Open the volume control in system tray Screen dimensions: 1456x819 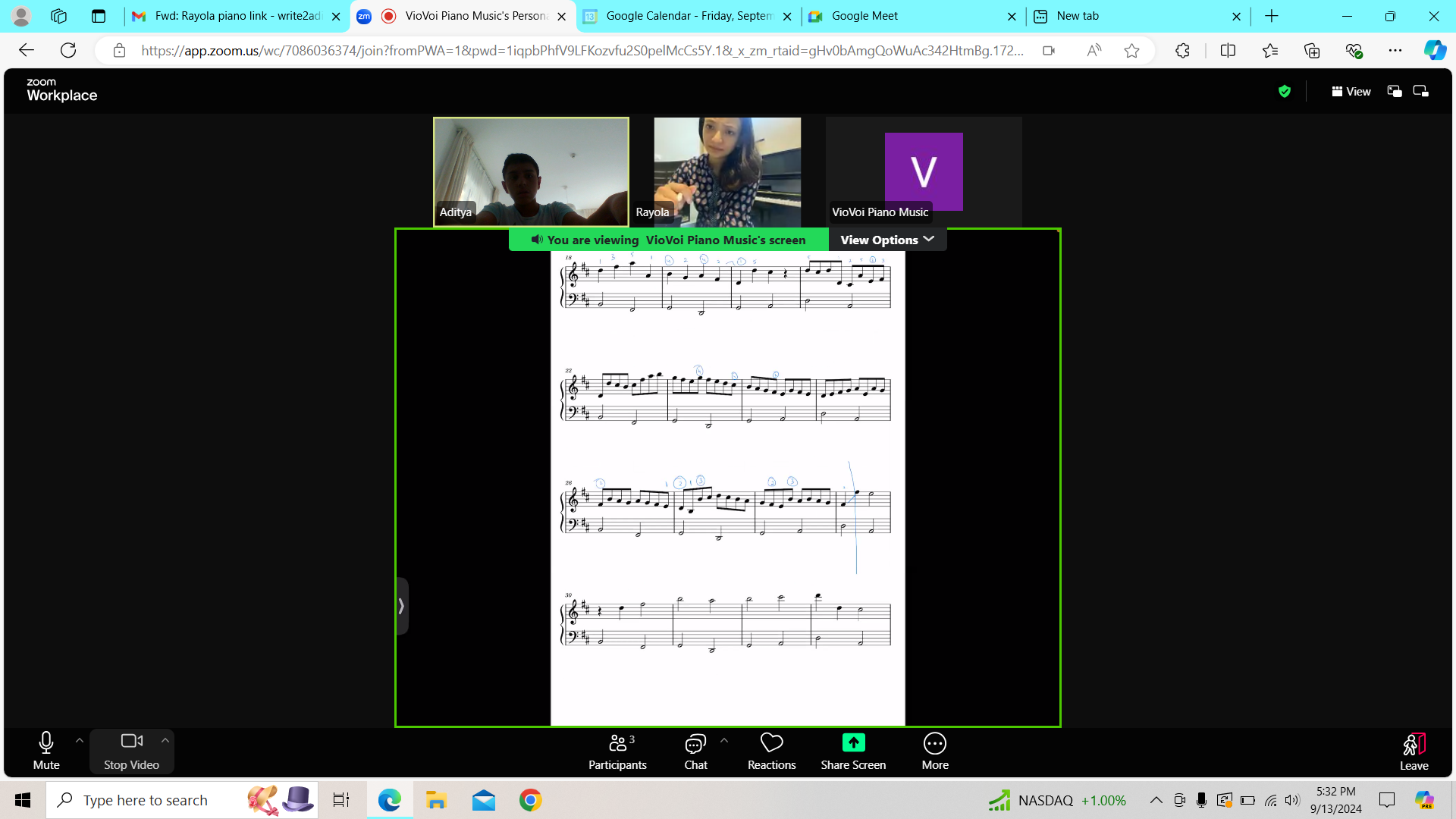pos(1293,800)
